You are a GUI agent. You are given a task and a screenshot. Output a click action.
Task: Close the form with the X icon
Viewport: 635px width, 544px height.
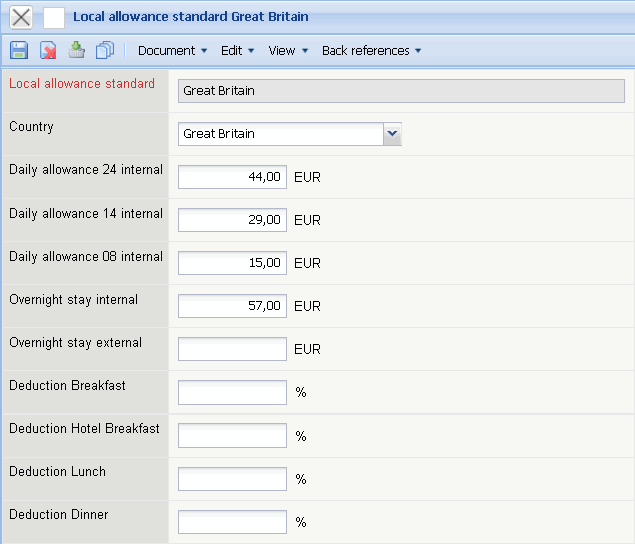tap(20, 17)
